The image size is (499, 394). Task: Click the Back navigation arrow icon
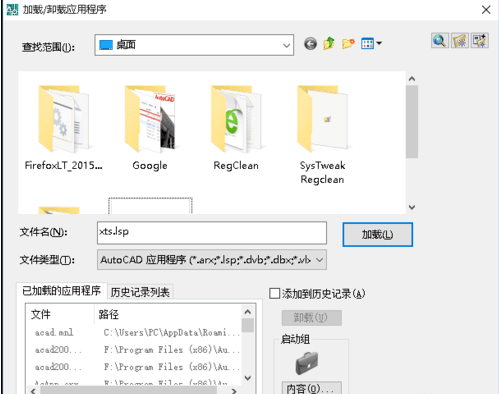coord(310,44)
